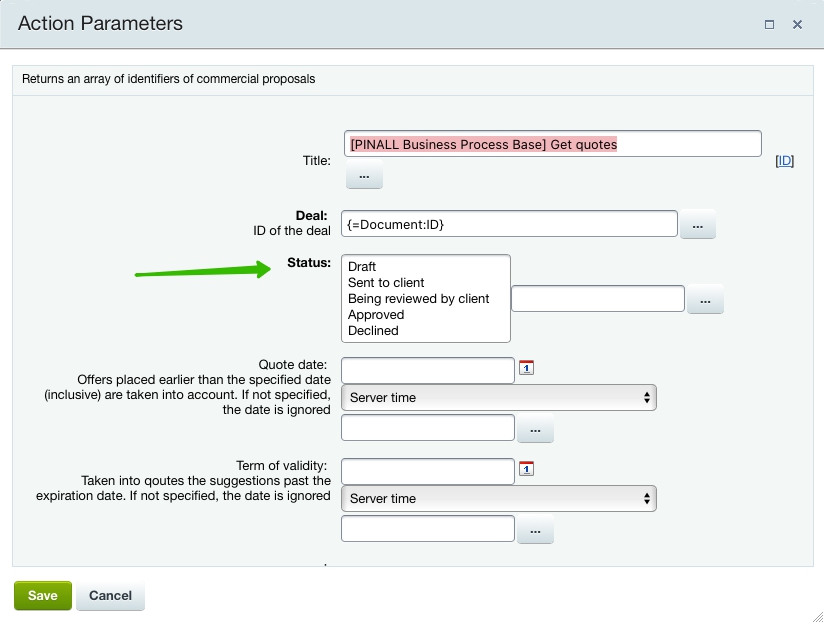Choose Being reviewed by client status
This screenshot has height=622, width=824.
point(418,299)
